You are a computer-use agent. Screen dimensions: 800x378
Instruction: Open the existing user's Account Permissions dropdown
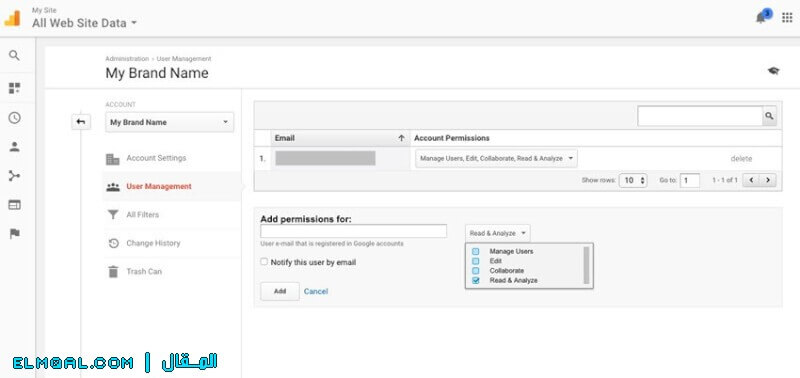pos(496,159)
